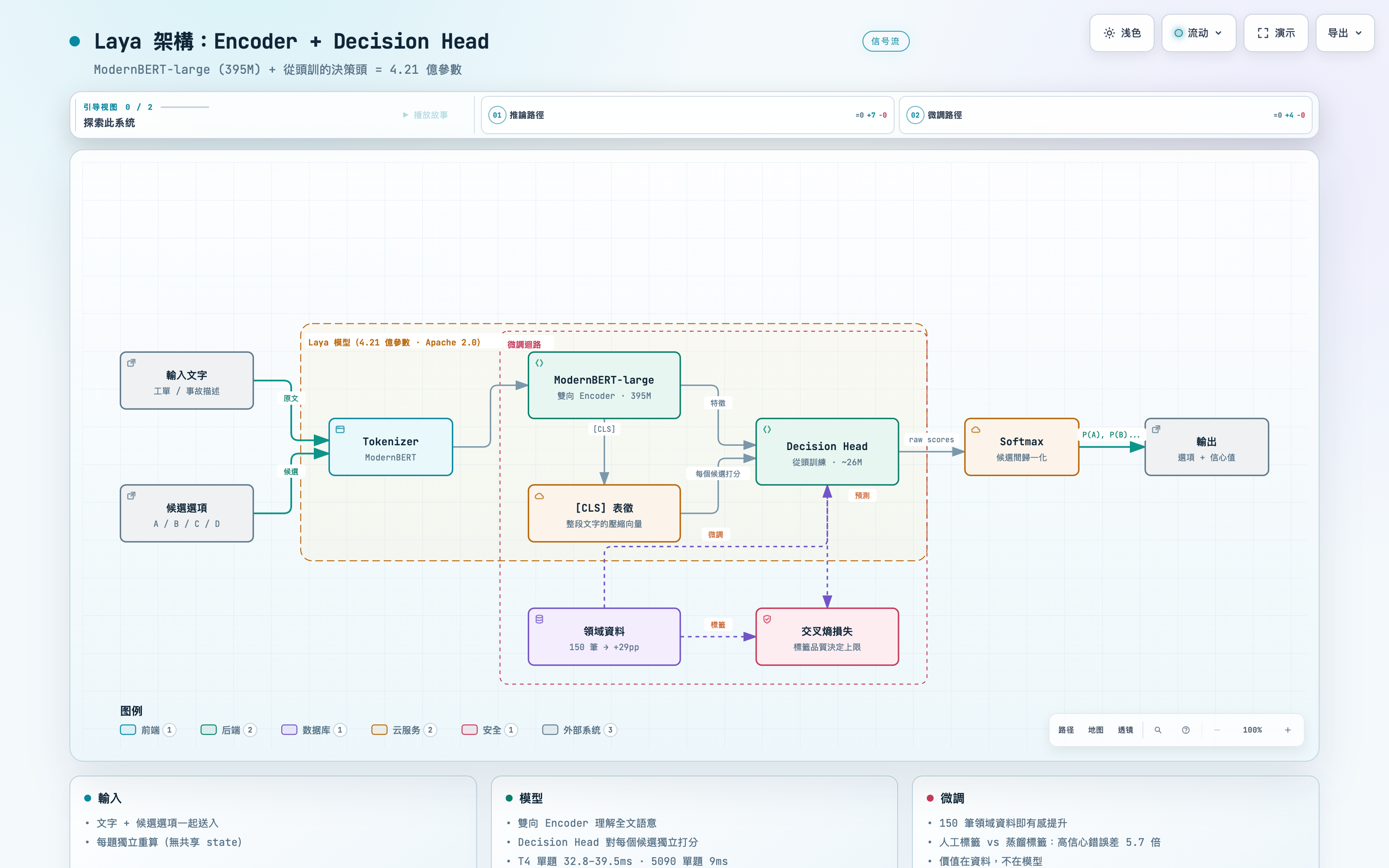Screen dimensions: 1389x868
Task: Click the guided view progress bar
Action: 185,107
